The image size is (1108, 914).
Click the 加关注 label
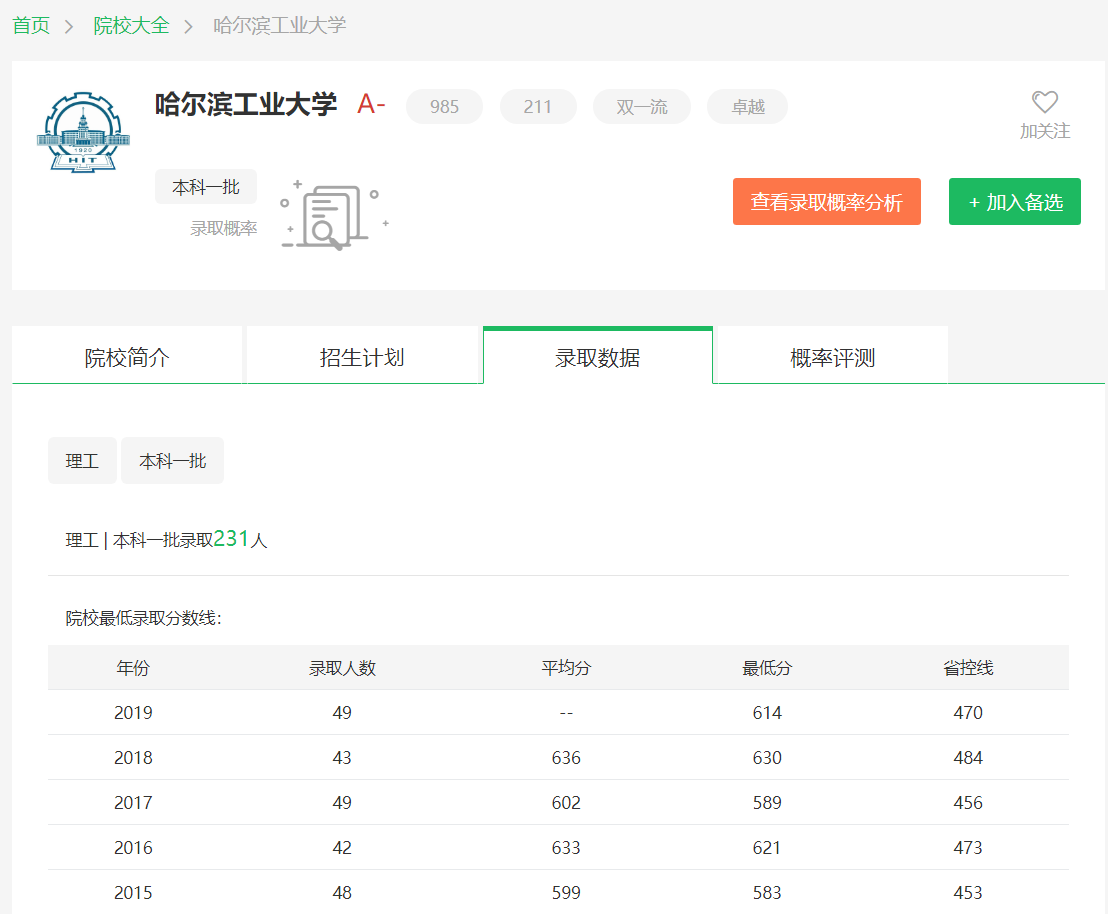click(1044, 131)
